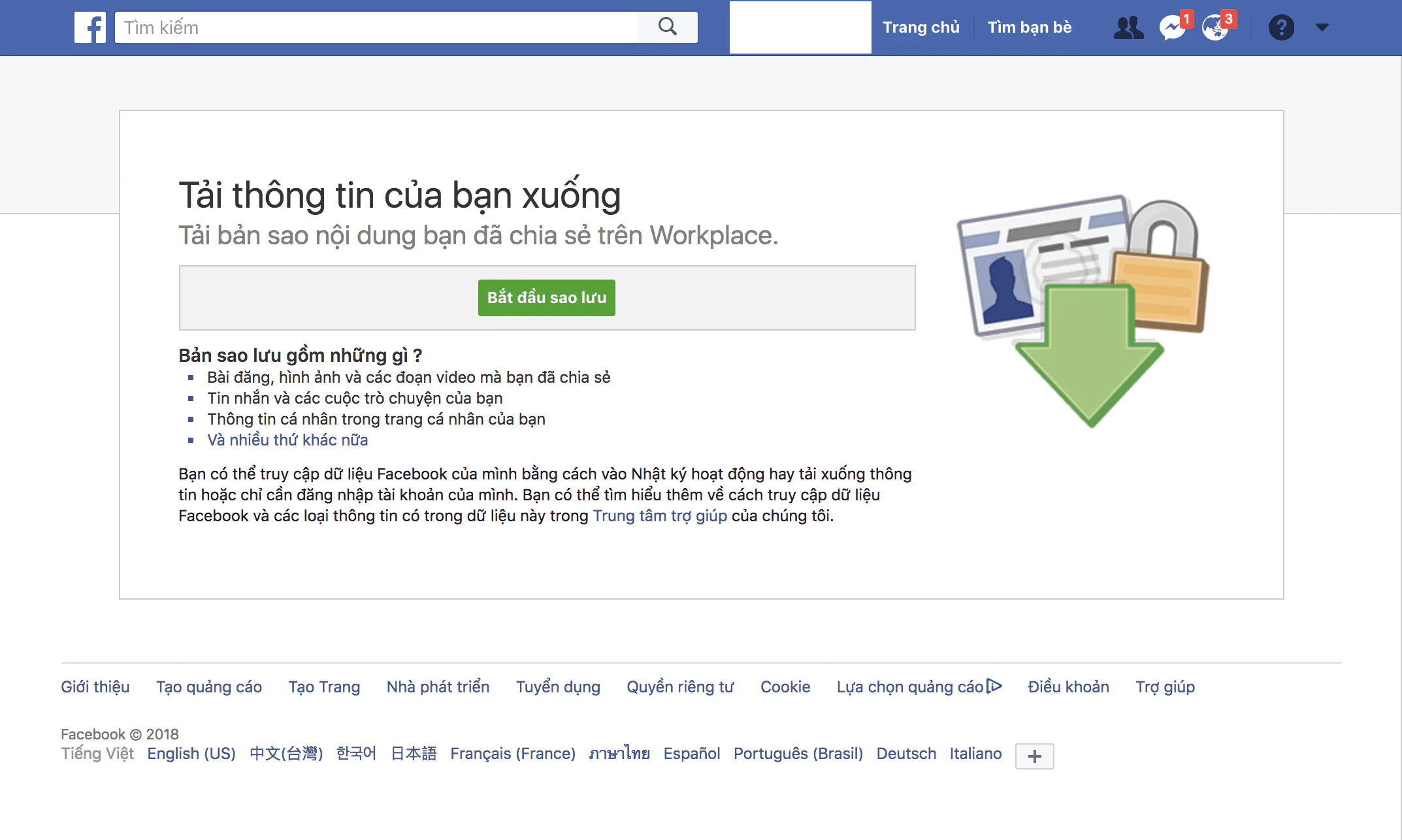This screenshot has height=840, width=1402.
Task: Open the Trung tâm trợ giúp link
Action: (x=660, y=516)
